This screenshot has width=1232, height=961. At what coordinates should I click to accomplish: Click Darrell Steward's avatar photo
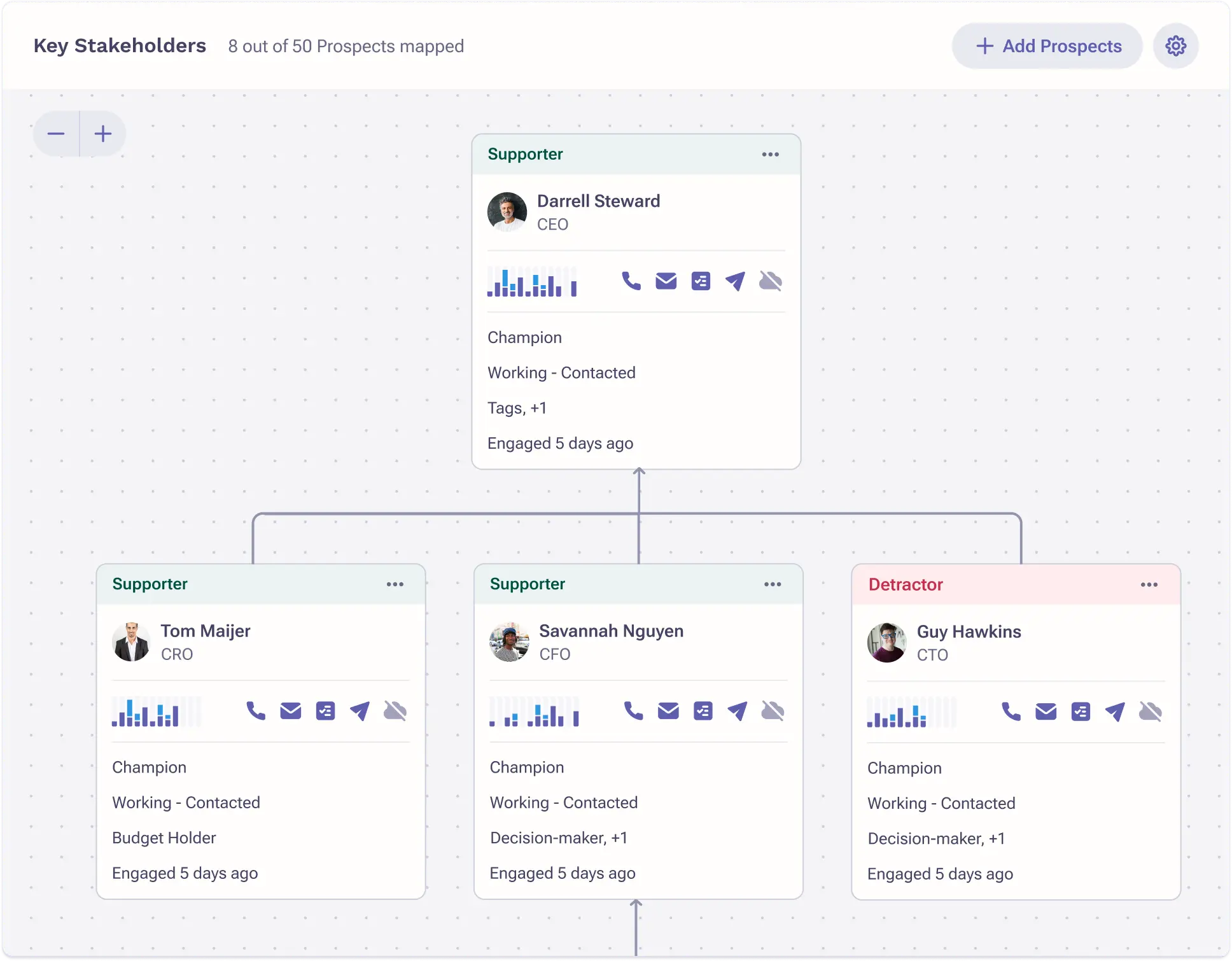507,212
